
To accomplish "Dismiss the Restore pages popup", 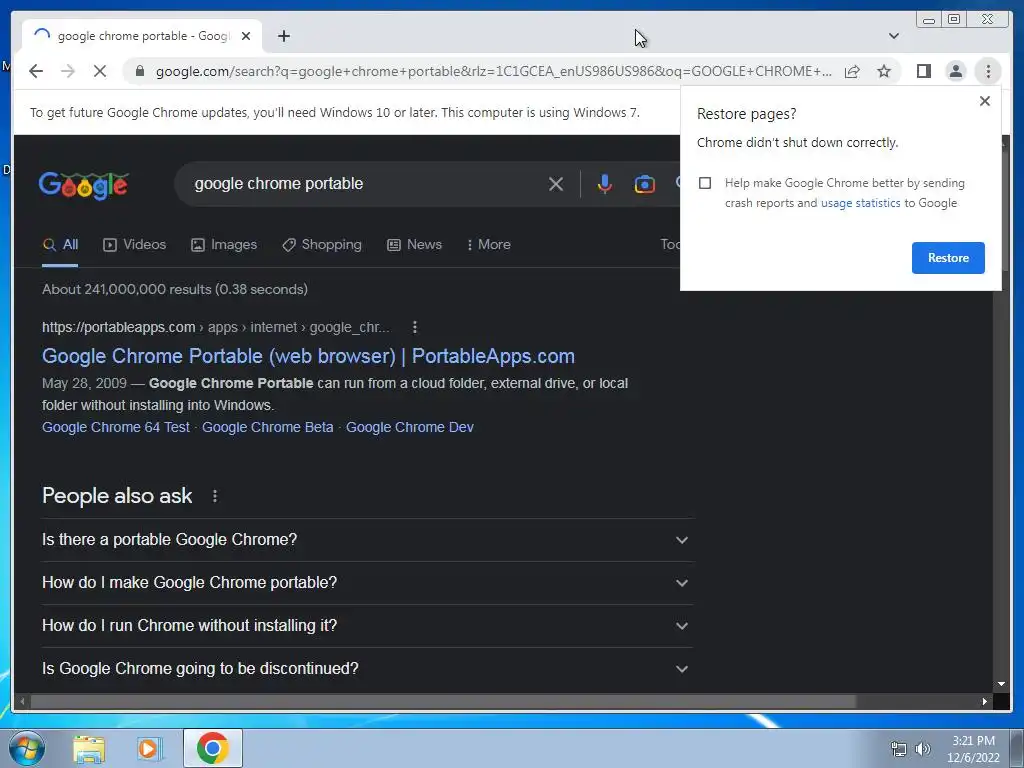I will [x=985, y=101].
